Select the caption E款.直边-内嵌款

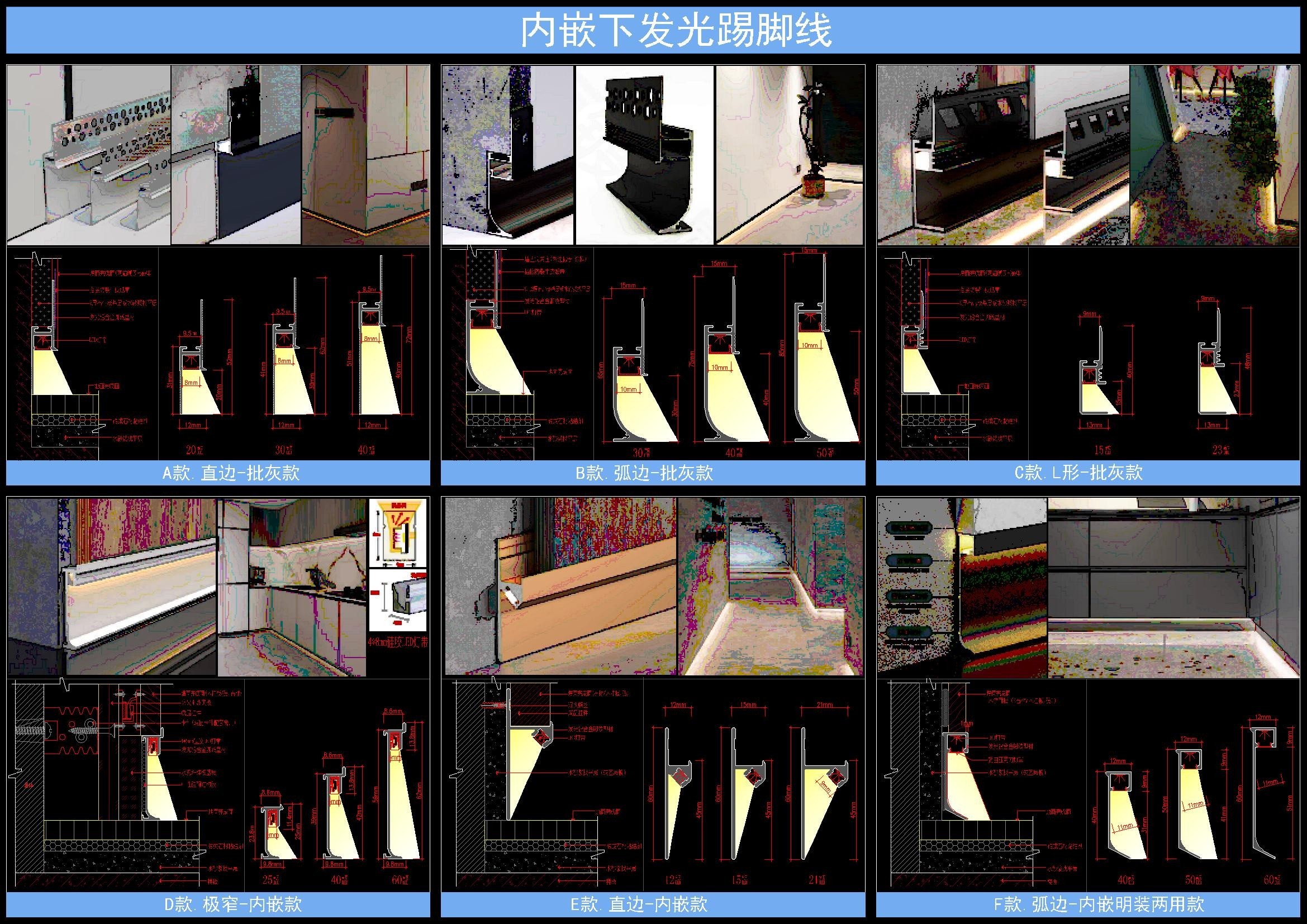point(639,904)
